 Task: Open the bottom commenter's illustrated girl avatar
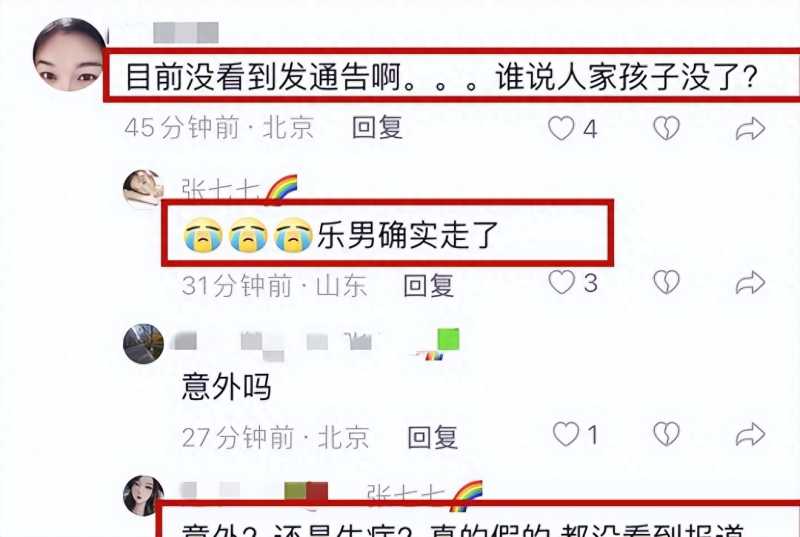click(x=143, y=496)
